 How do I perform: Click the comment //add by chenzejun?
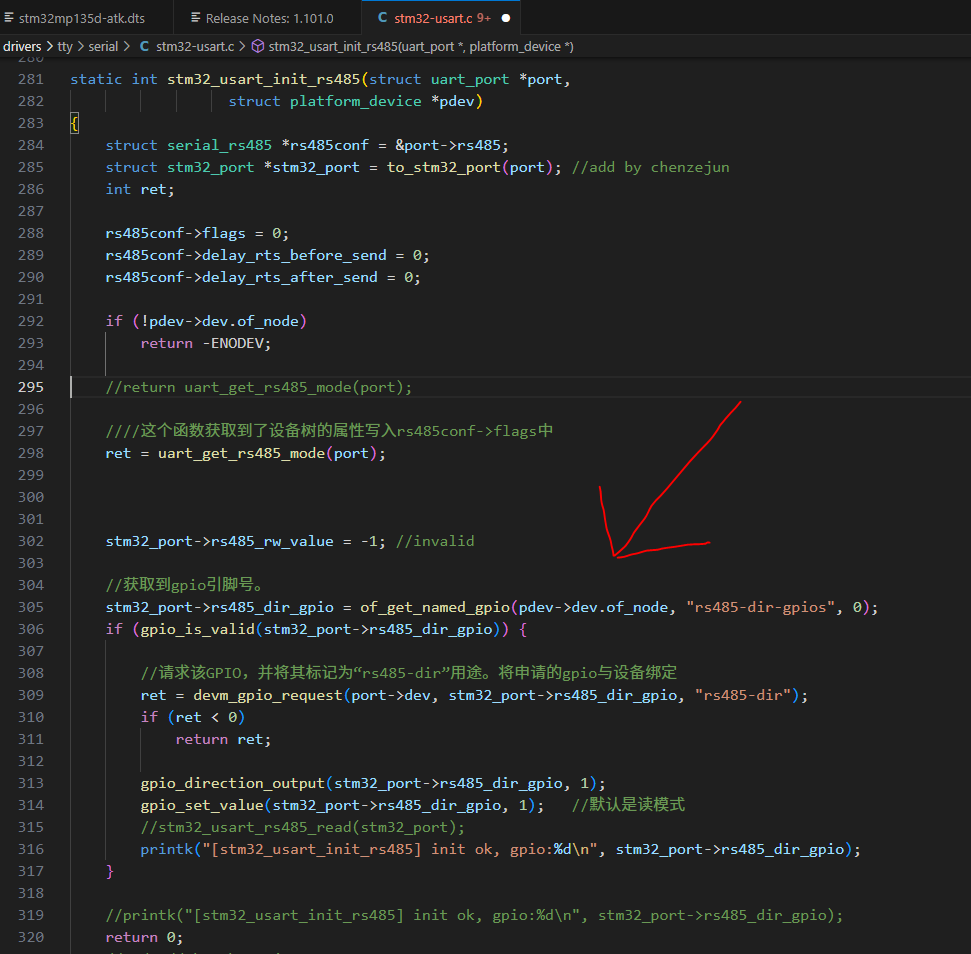click(650, 167)
